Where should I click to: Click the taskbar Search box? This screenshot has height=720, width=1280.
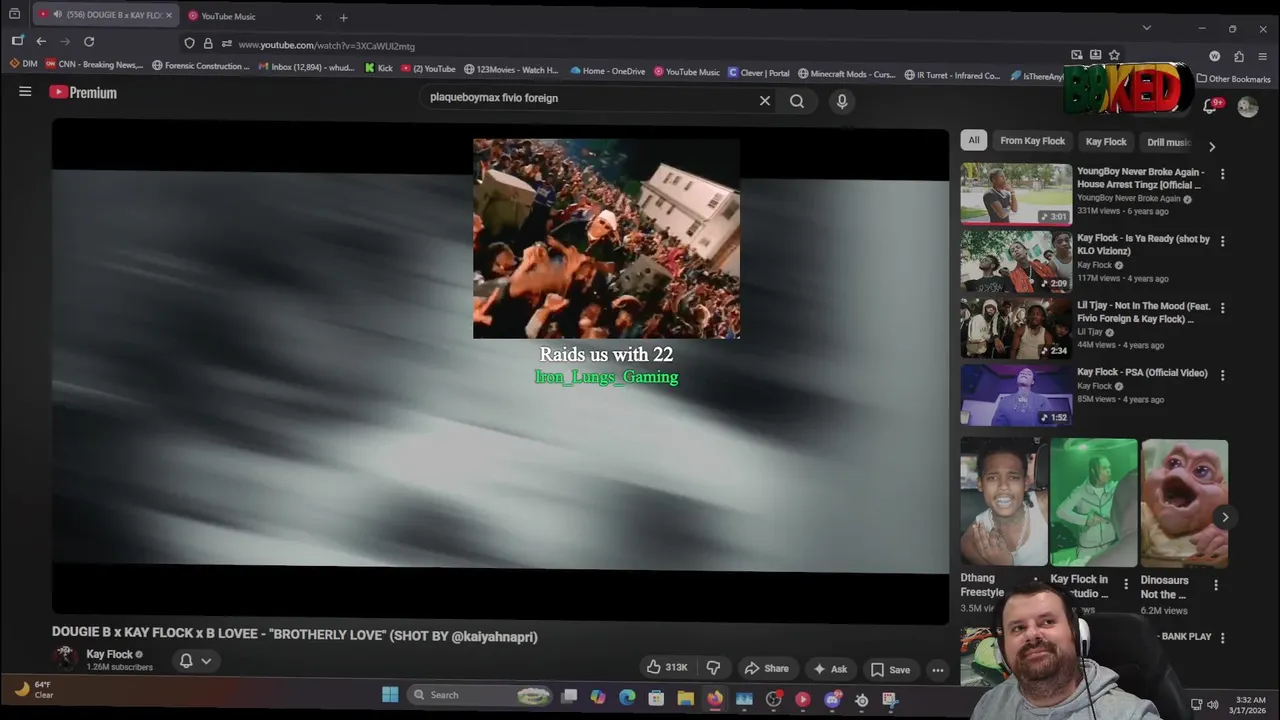(x=481, y=696)
